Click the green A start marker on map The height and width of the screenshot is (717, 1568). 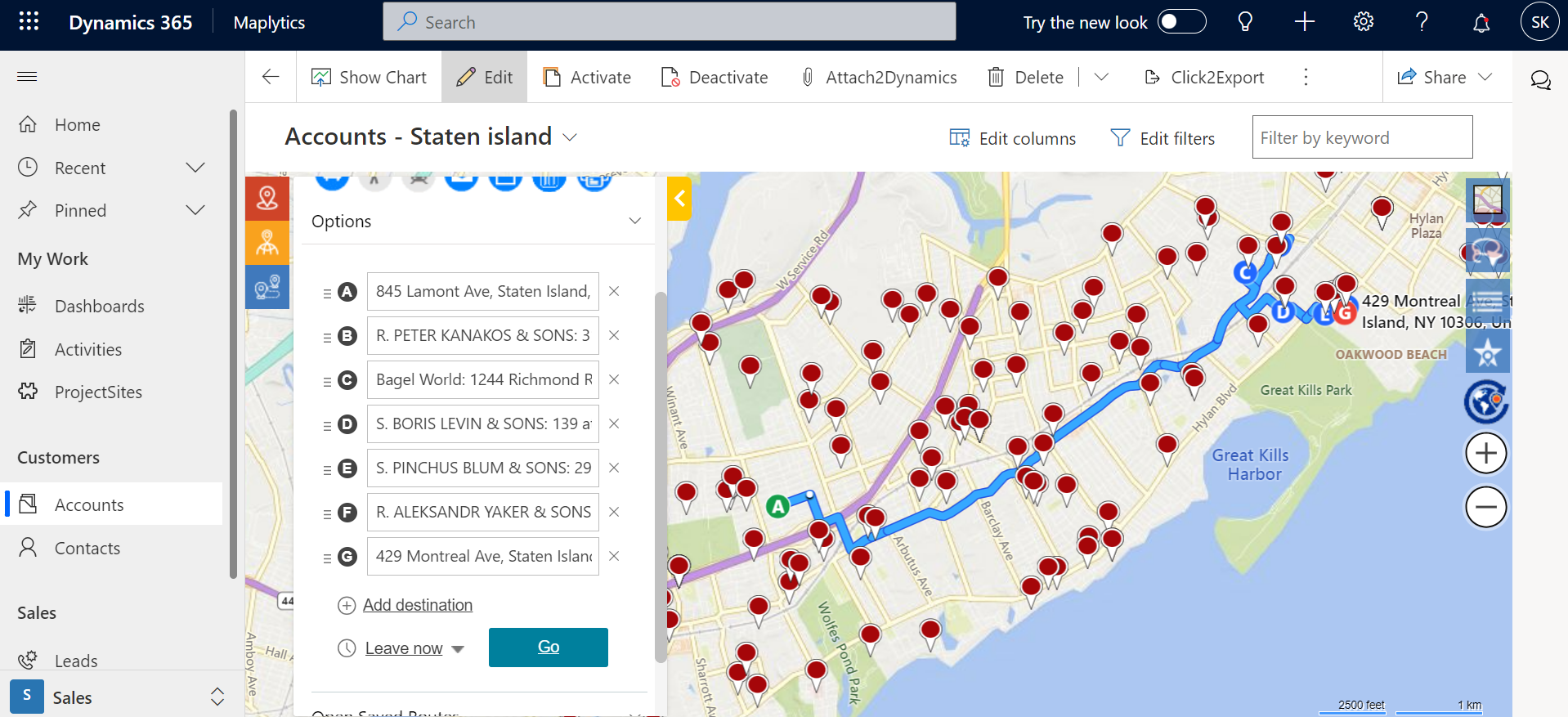click(777, 507)
